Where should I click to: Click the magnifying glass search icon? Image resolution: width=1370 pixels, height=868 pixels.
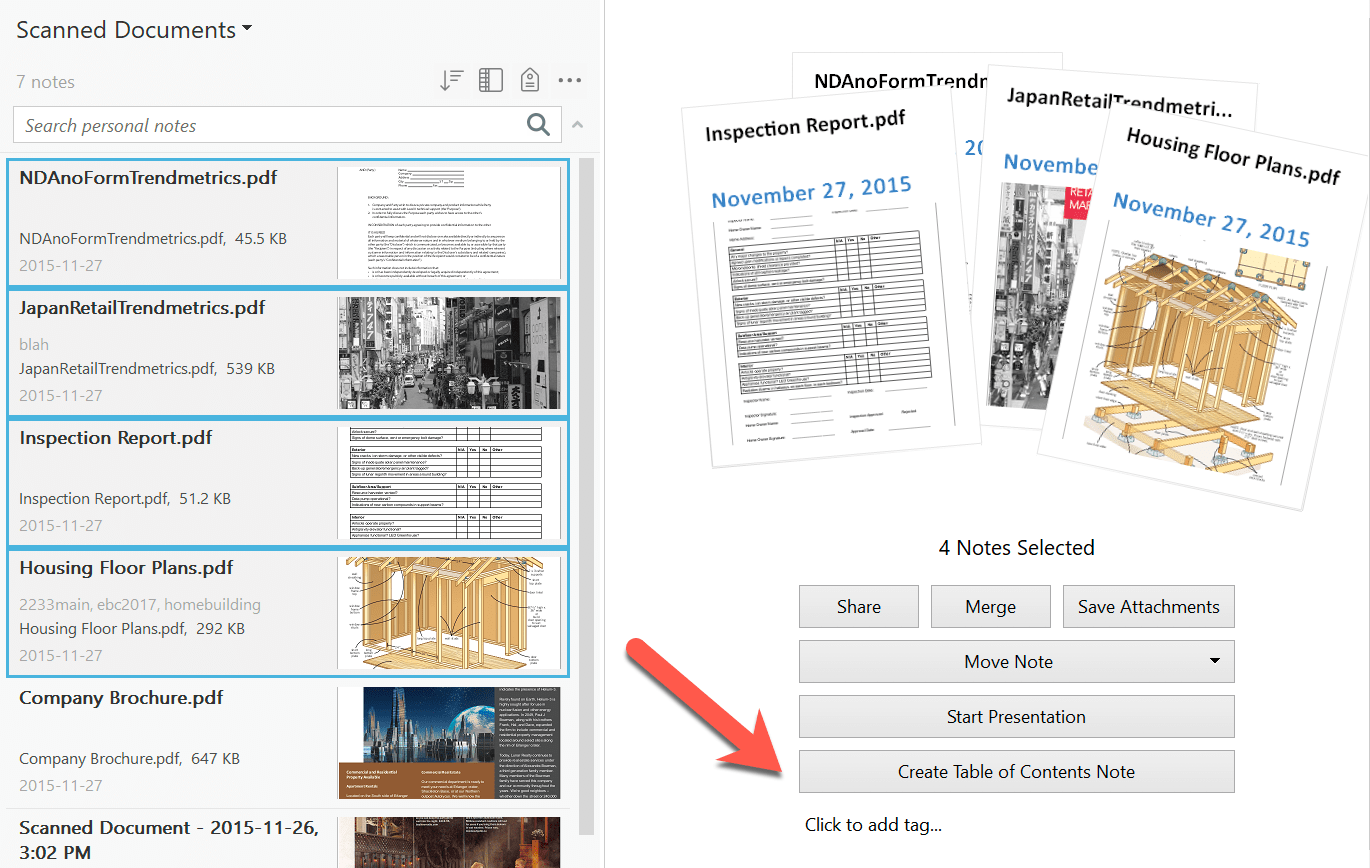pyautogui.click(x=539, y=125)
